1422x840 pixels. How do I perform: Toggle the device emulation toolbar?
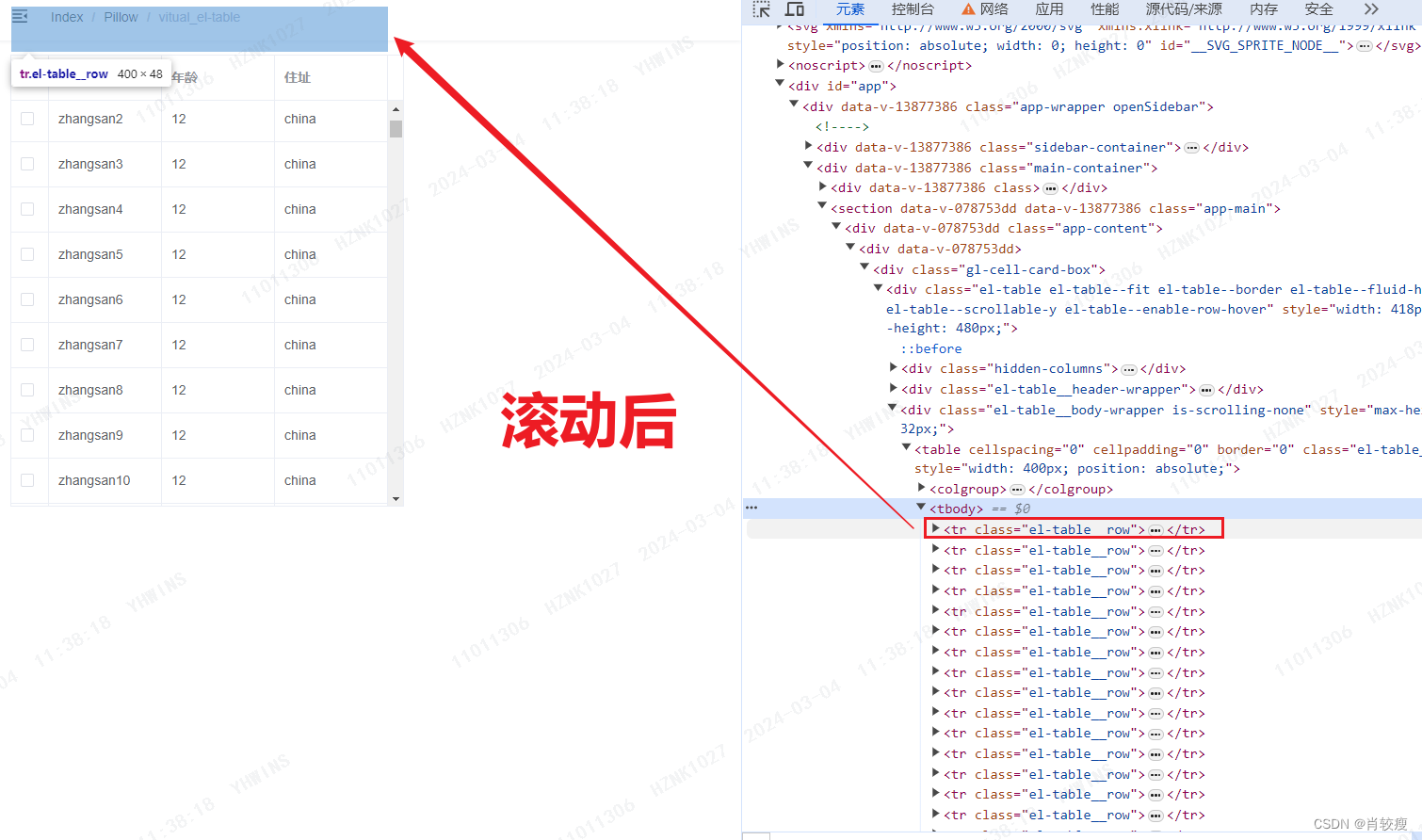tap(794, 10)
